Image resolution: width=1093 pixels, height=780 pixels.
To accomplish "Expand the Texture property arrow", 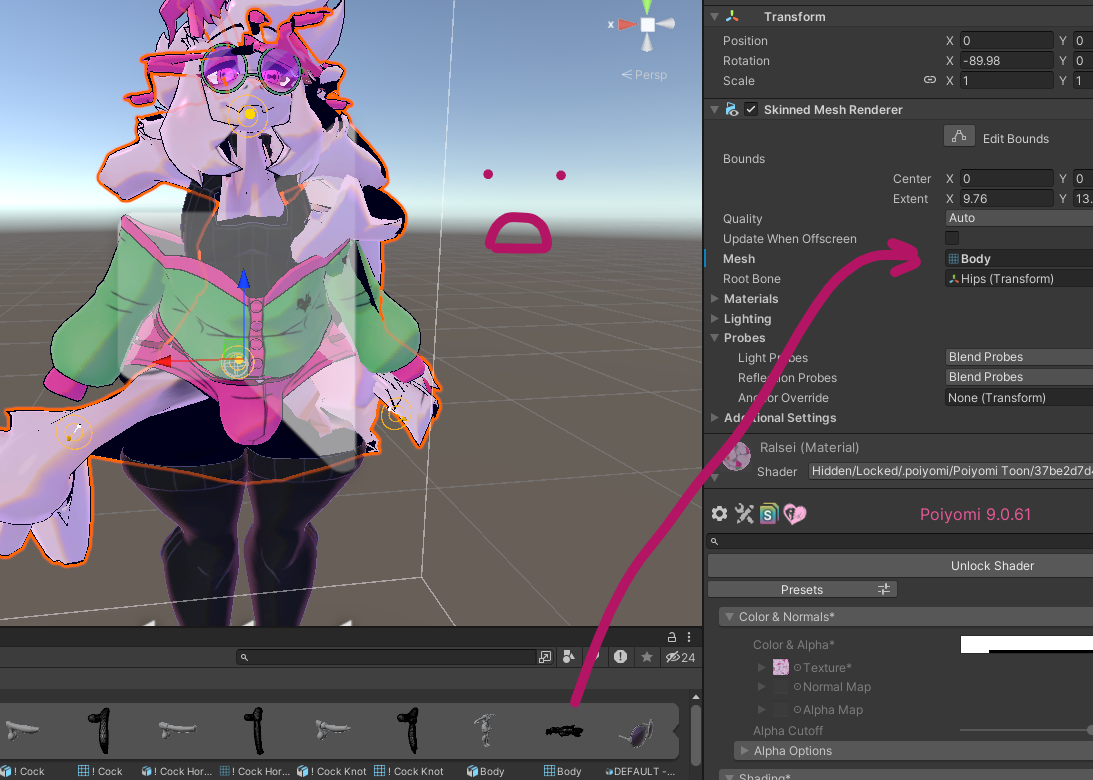I will (762, 667).
